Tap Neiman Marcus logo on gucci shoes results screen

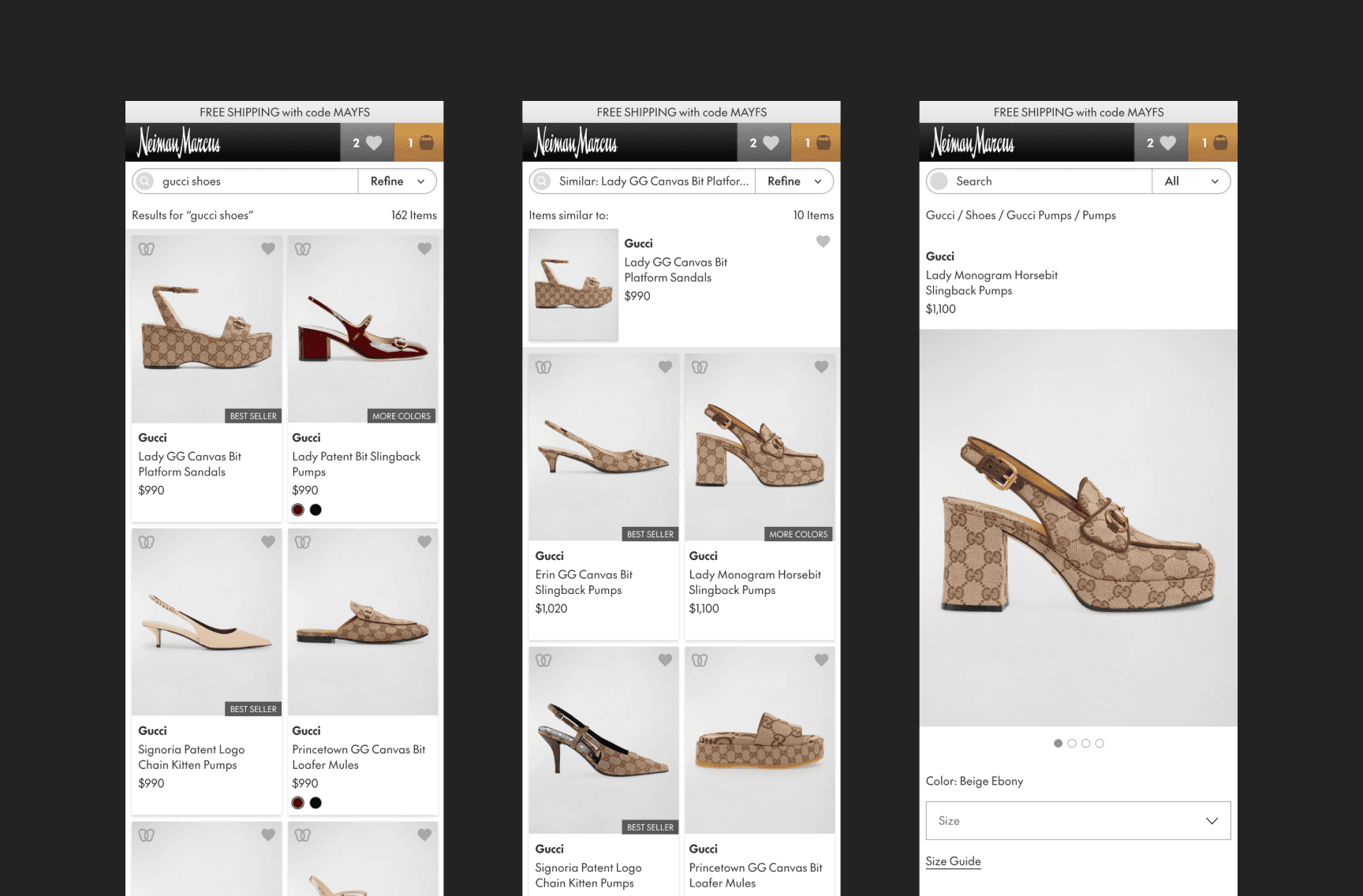[x=179, y=143]
